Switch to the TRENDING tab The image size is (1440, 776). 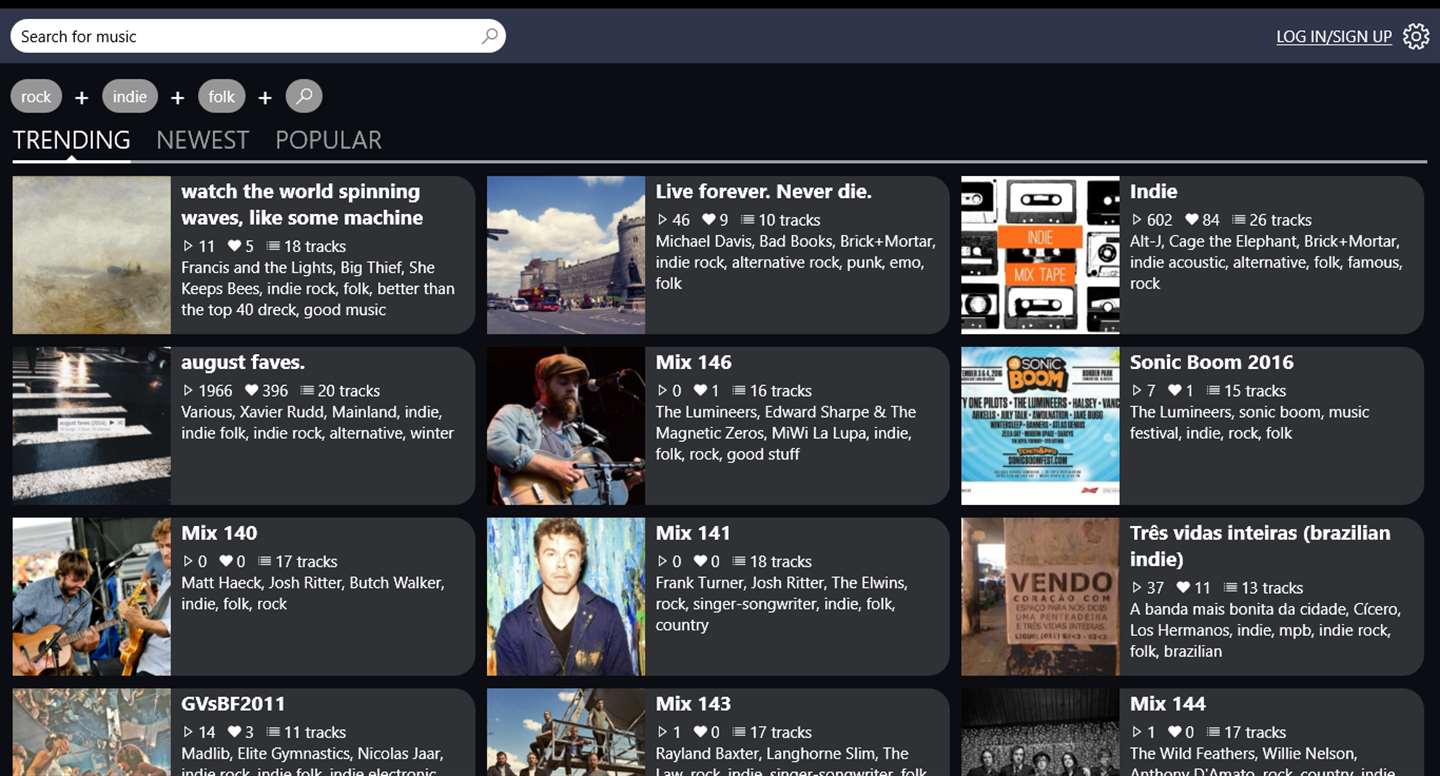[x=71, y=140]
